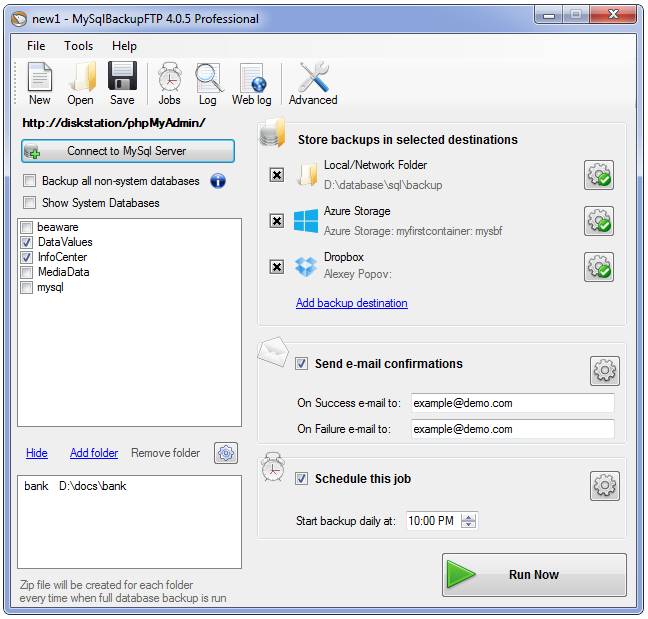Toggle Send e-mail confirmations checkbox

click(x=301, y=364)
